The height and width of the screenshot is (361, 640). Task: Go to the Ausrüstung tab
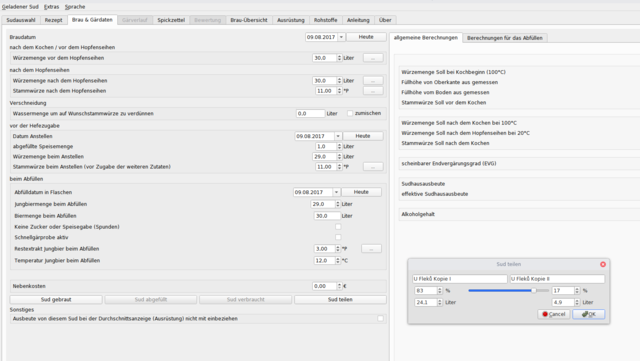[291, 20]
